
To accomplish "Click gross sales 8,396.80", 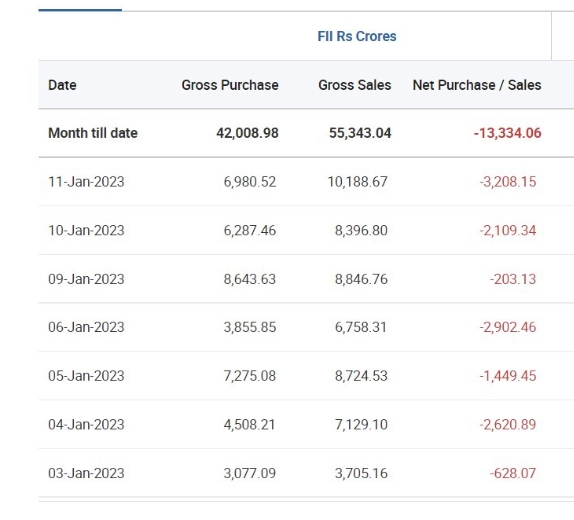I will pos(361,230).
